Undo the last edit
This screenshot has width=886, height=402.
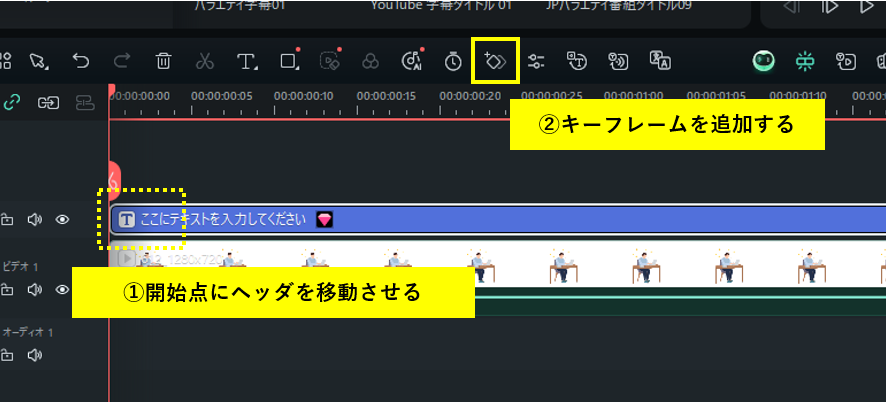click(x=81, y=60)
